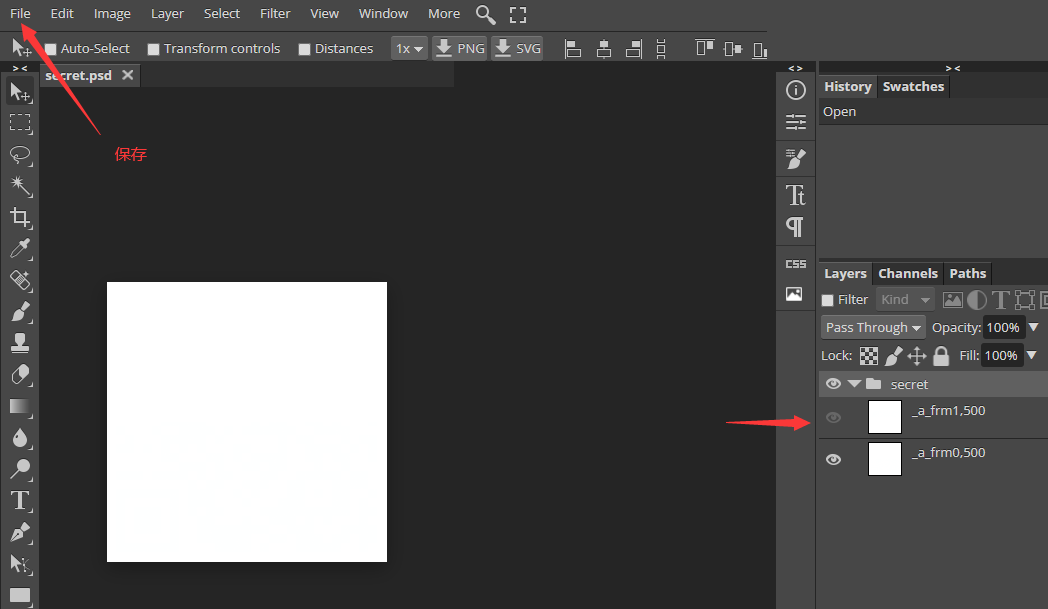
Task: Select the Clone Stamp tool
Action: pyautogui.click(x=20, y=344)
